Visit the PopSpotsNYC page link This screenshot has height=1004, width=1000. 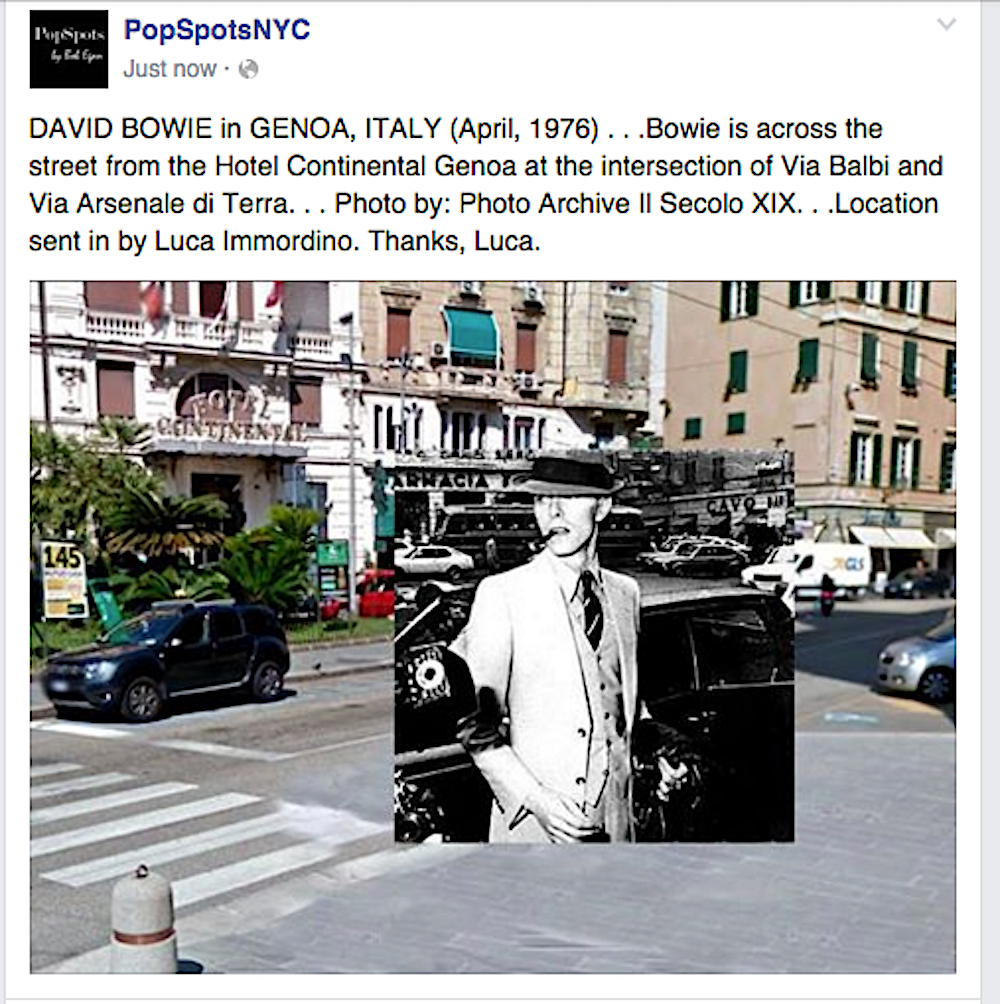click(x=216, y=30)
